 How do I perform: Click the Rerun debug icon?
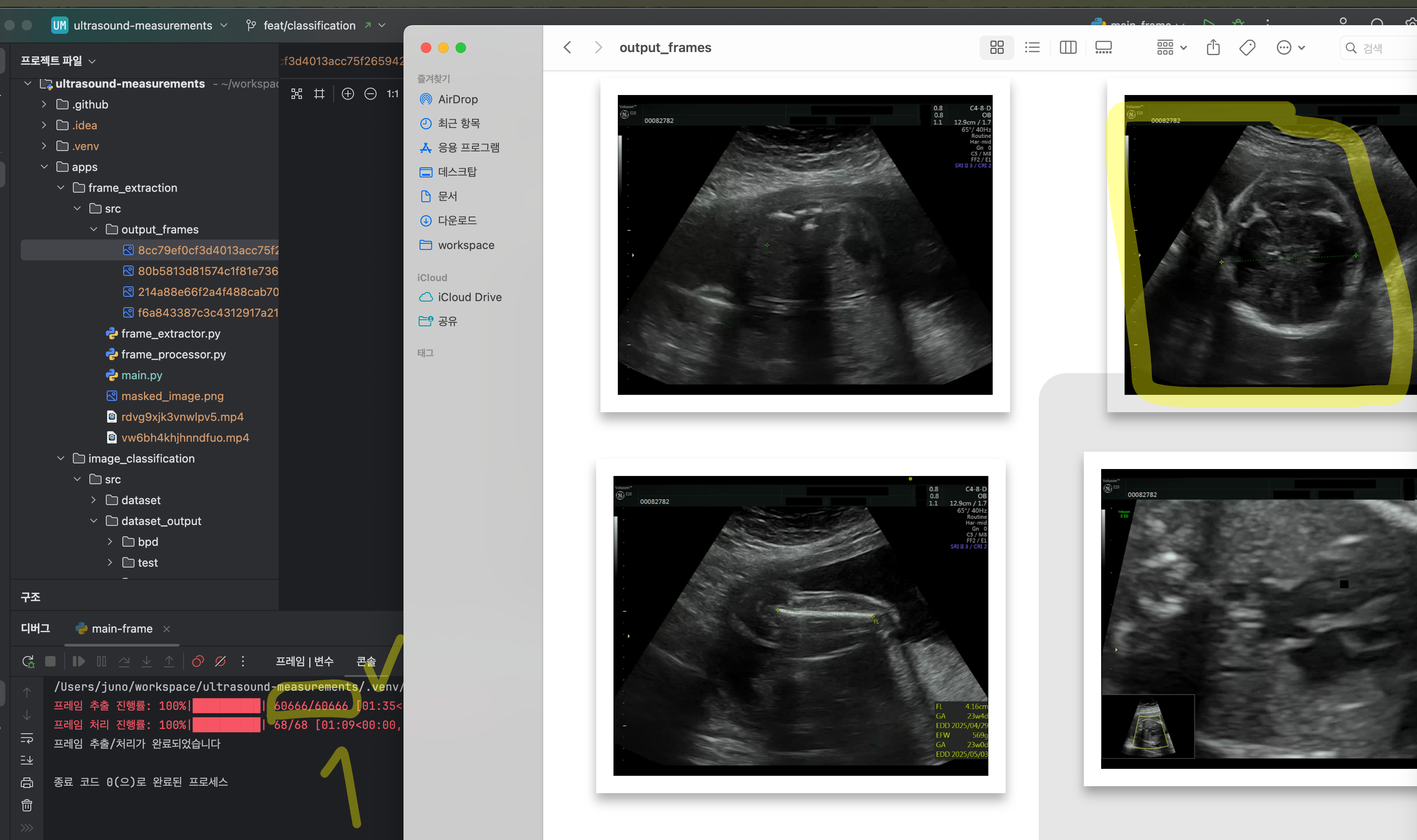28,661
